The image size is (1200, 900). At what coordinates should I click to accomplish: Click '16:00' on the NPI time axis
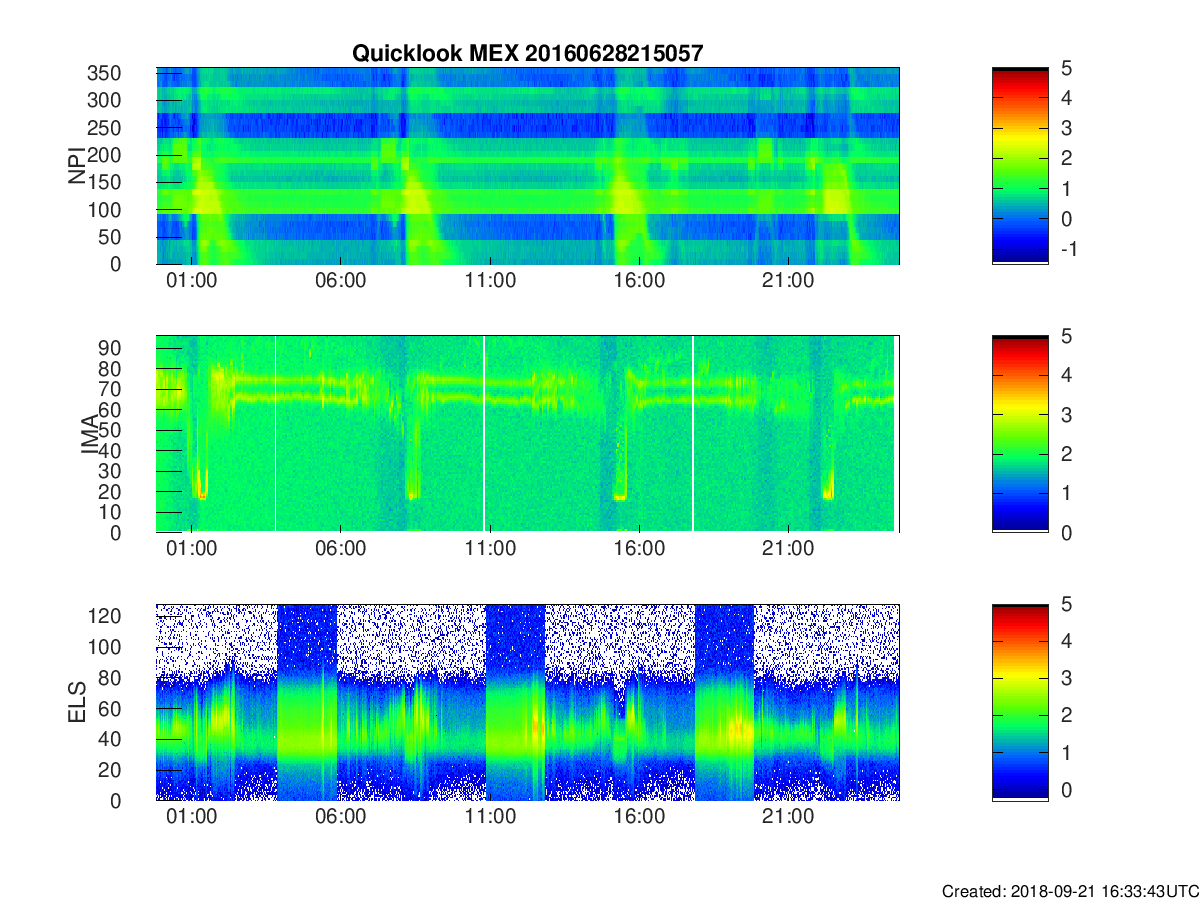639,281
